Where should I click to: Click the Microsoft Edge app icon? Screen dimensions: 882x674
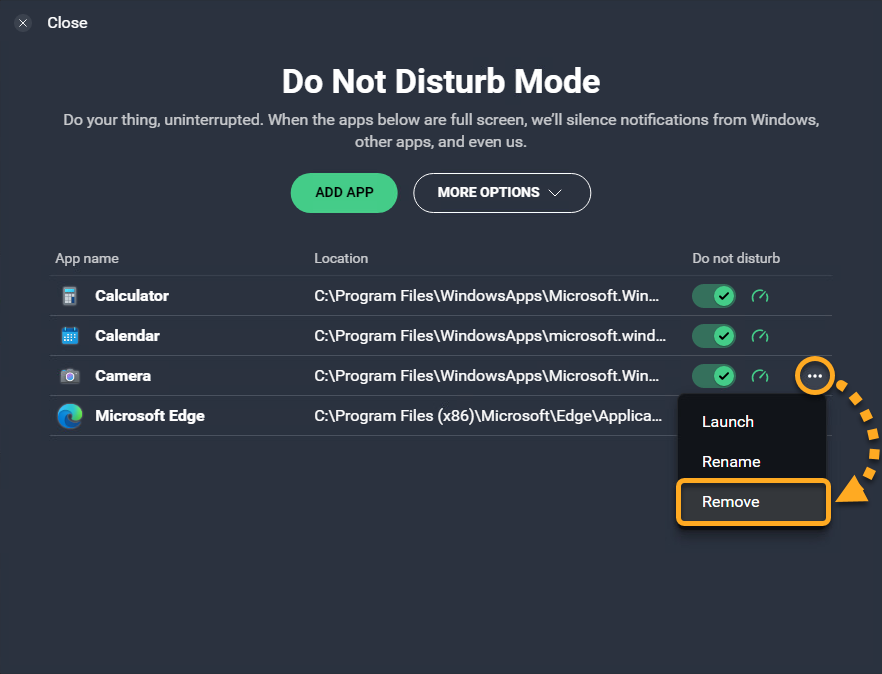click(69, 416)
